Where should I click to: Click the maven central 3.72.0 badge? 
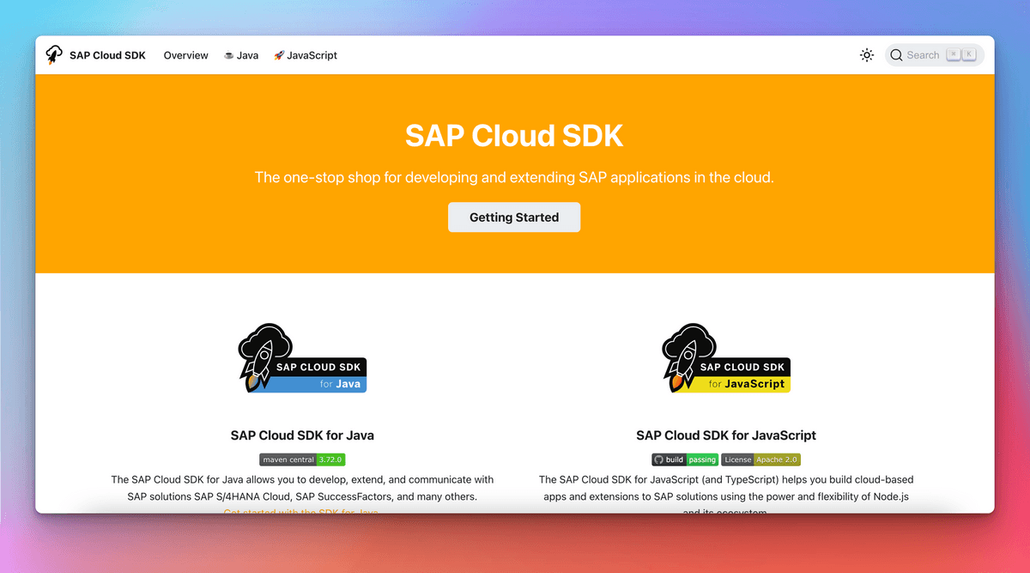(x=302, y=459)
